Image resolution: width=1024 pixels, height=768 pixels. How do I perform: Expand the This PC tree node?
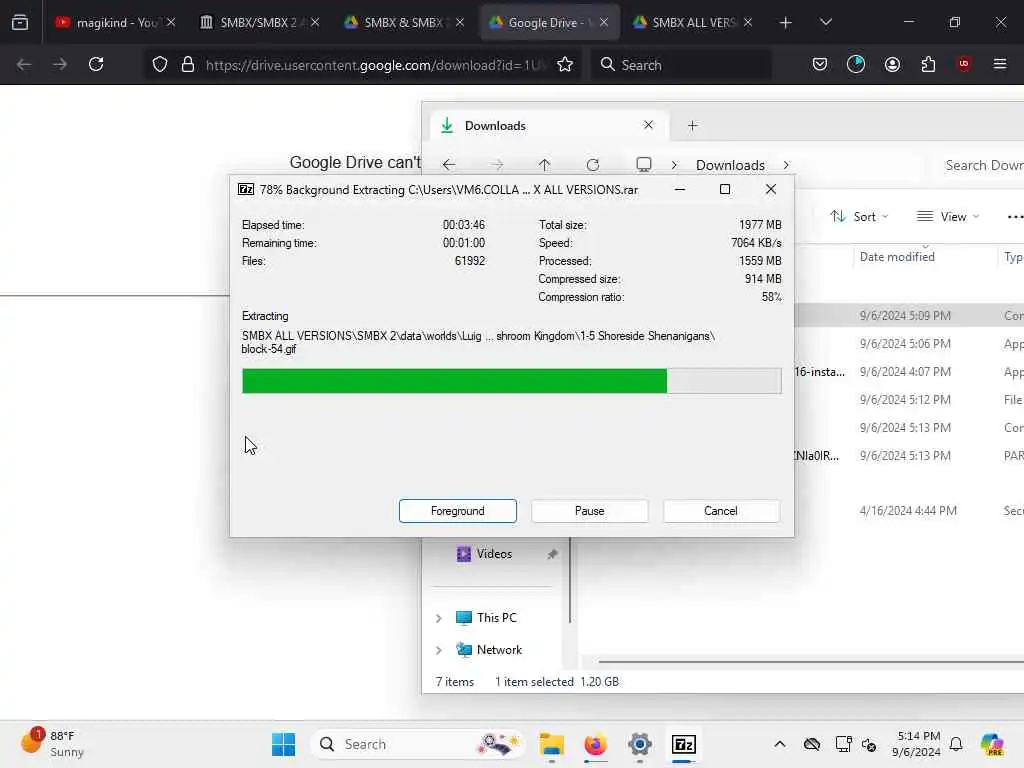[439, 618]
